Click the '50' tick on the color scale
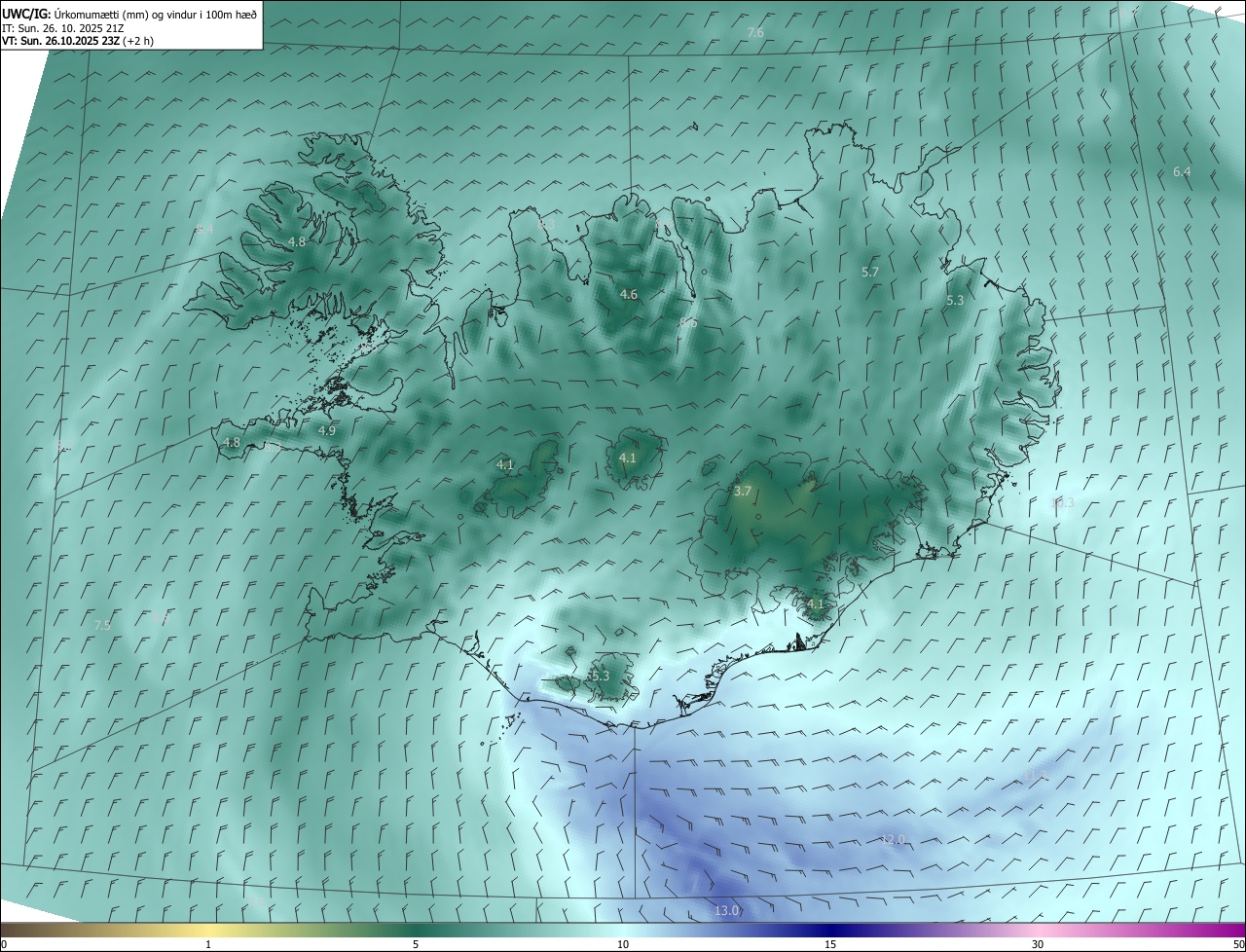 coord(1238,944)
